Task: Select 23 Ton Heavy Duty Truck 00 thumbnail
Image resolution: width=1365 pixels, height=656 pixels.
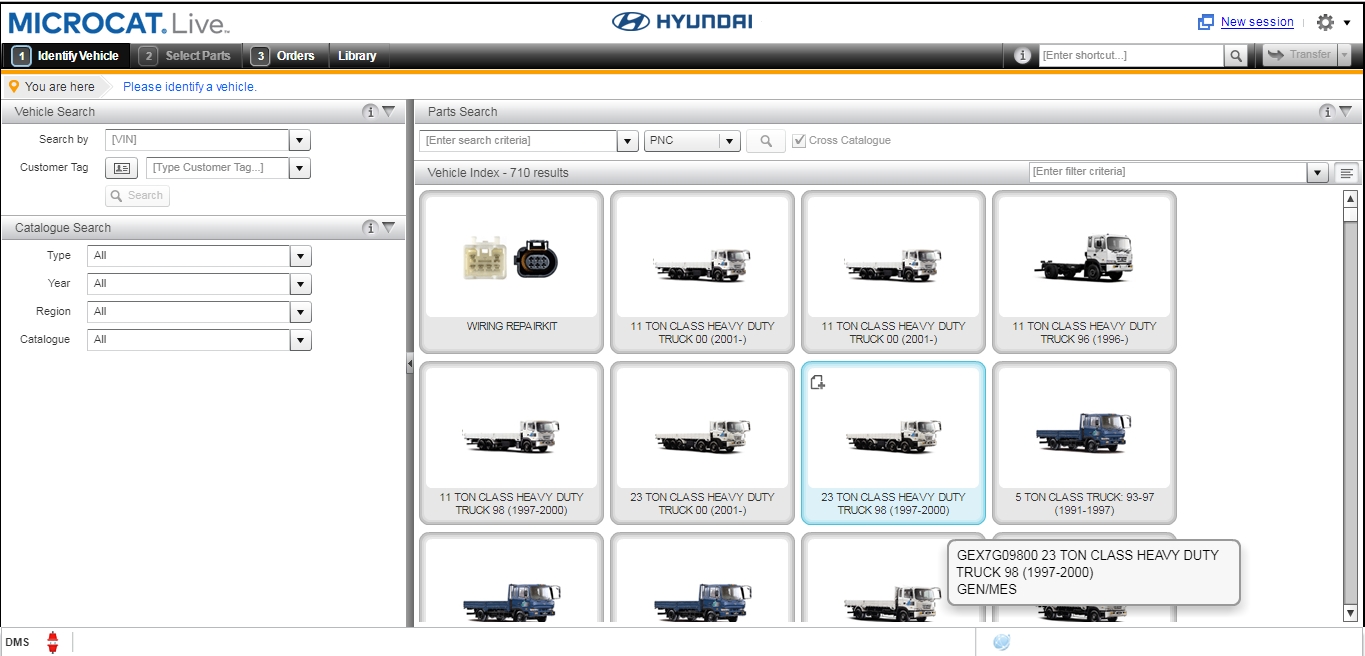Action: (702, 443)
